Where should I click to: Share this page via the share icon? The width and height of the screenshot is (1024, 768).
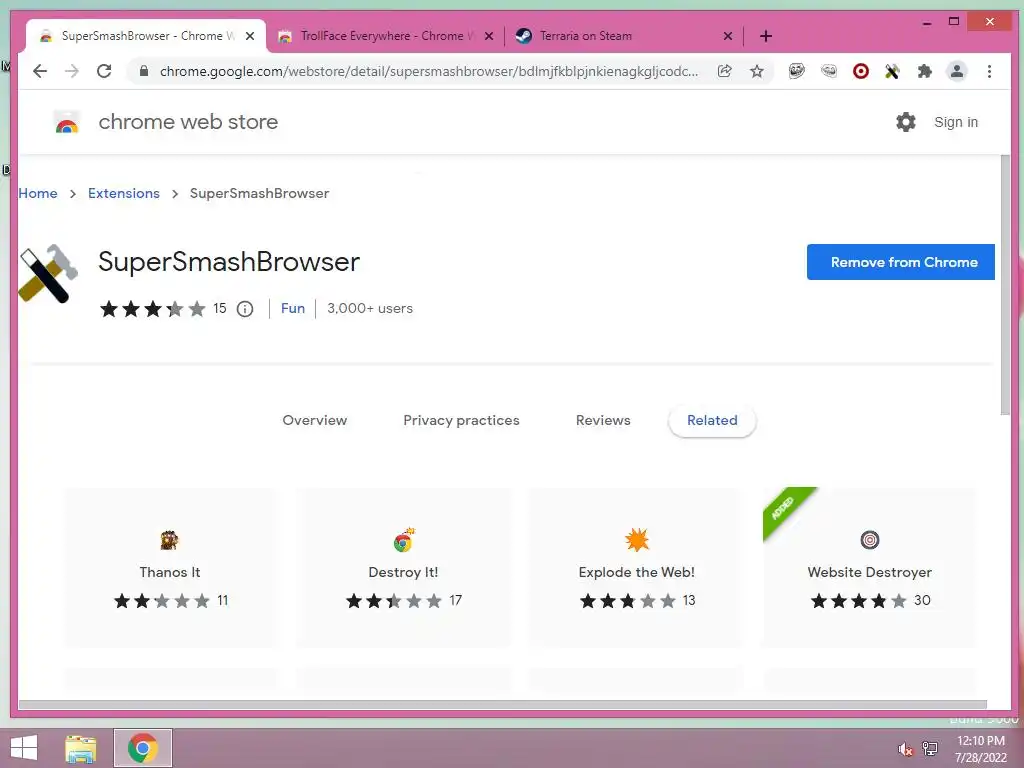pos(724,71)
